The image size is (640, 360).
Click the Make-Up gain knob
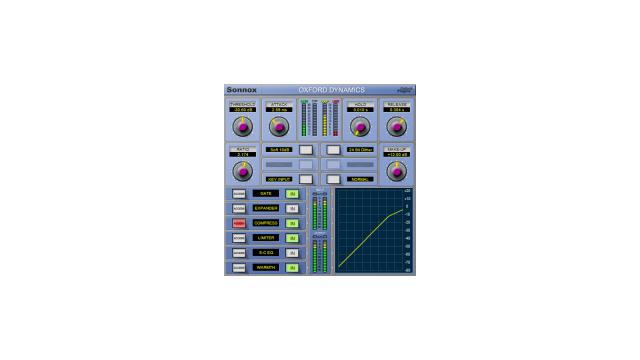pos(397,171)
